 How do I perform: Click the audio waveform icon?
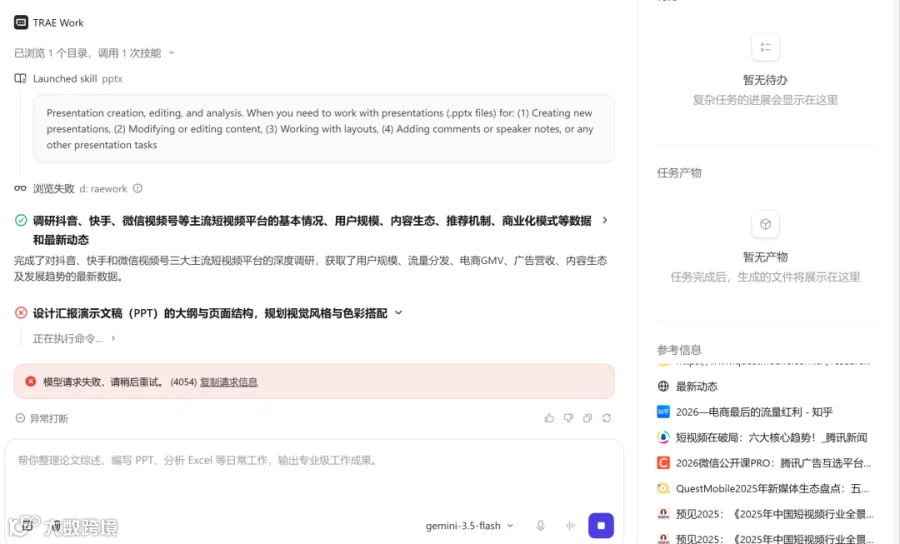point(570,526)
